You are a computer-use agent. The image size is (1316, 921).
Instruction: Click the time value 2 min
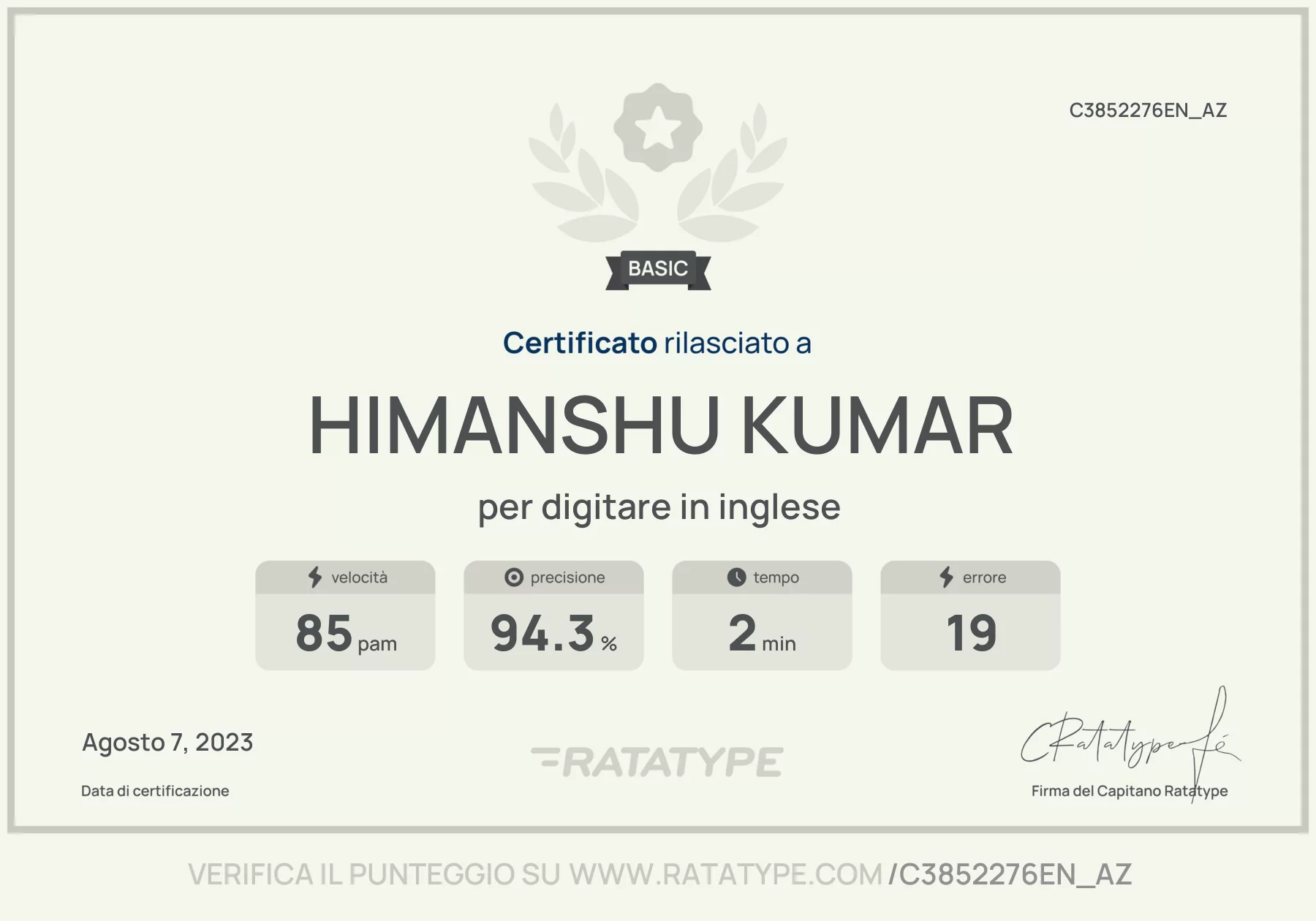tap(762, 633)
